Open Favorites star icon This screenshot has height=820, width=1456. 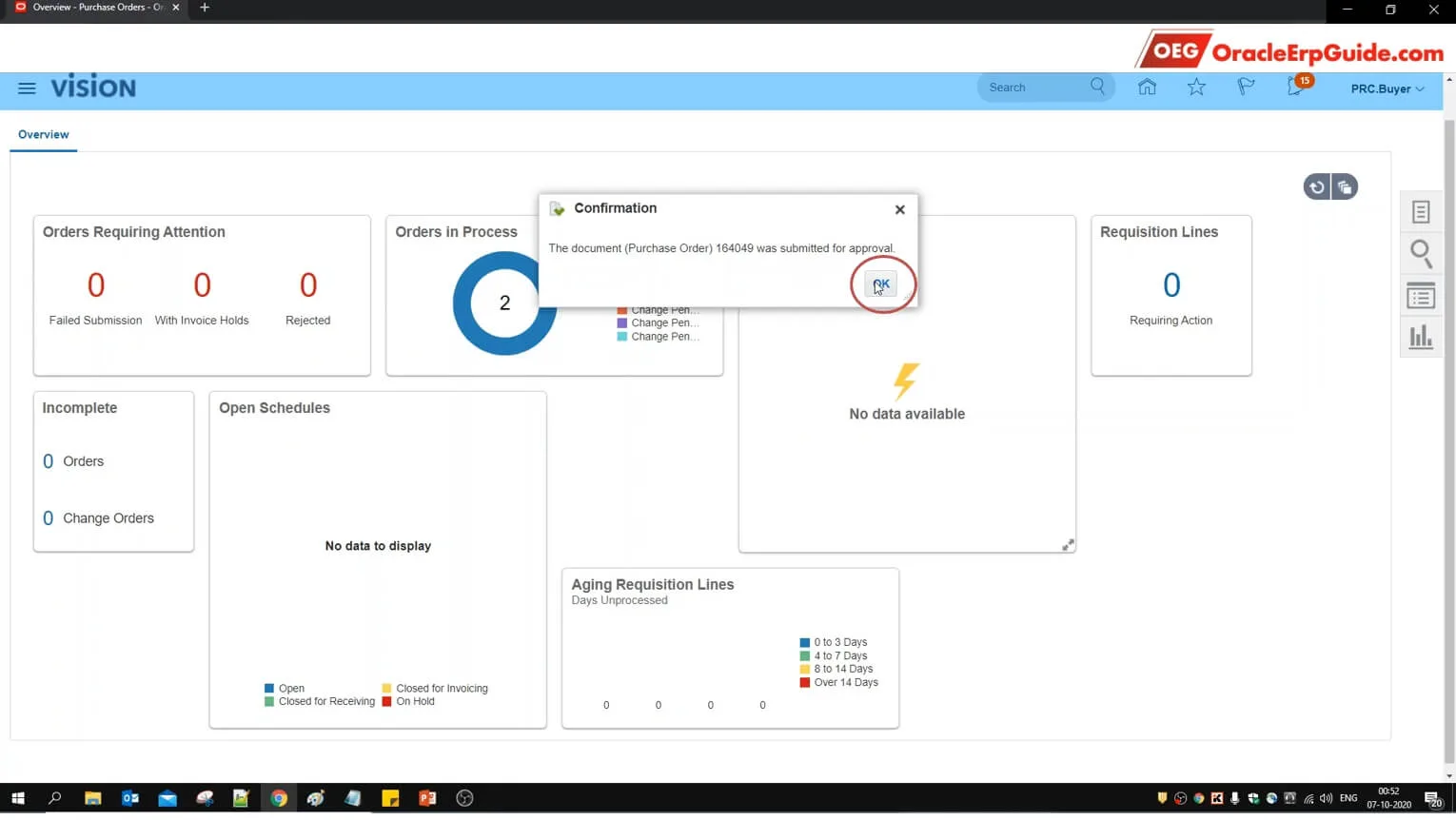[x=1196, y=88]
